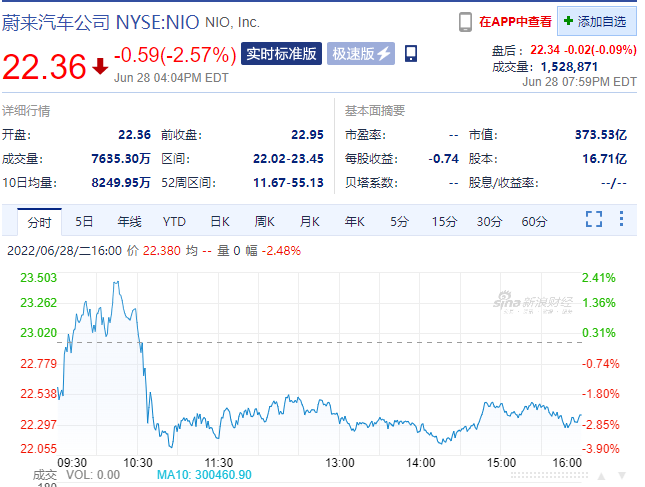The image size is (645, 487).
Task: Click the phone icon beside 在APP中查看
Action: (465, 22)
